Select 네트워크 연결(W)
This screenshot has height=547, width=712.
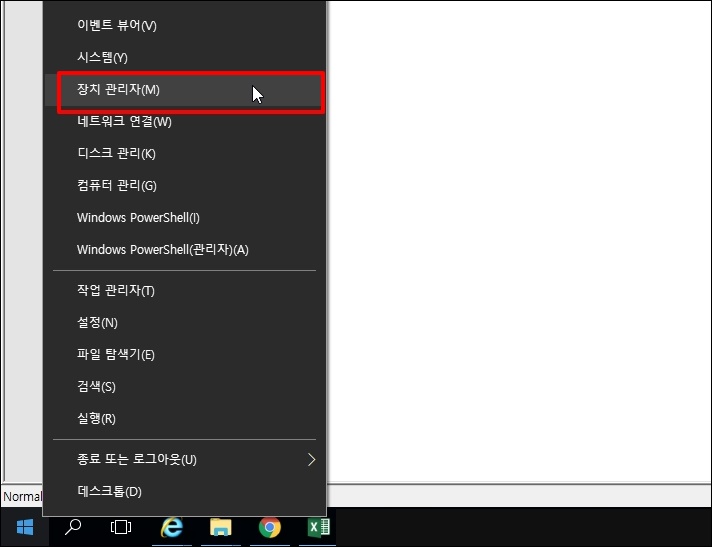[185, 122]
